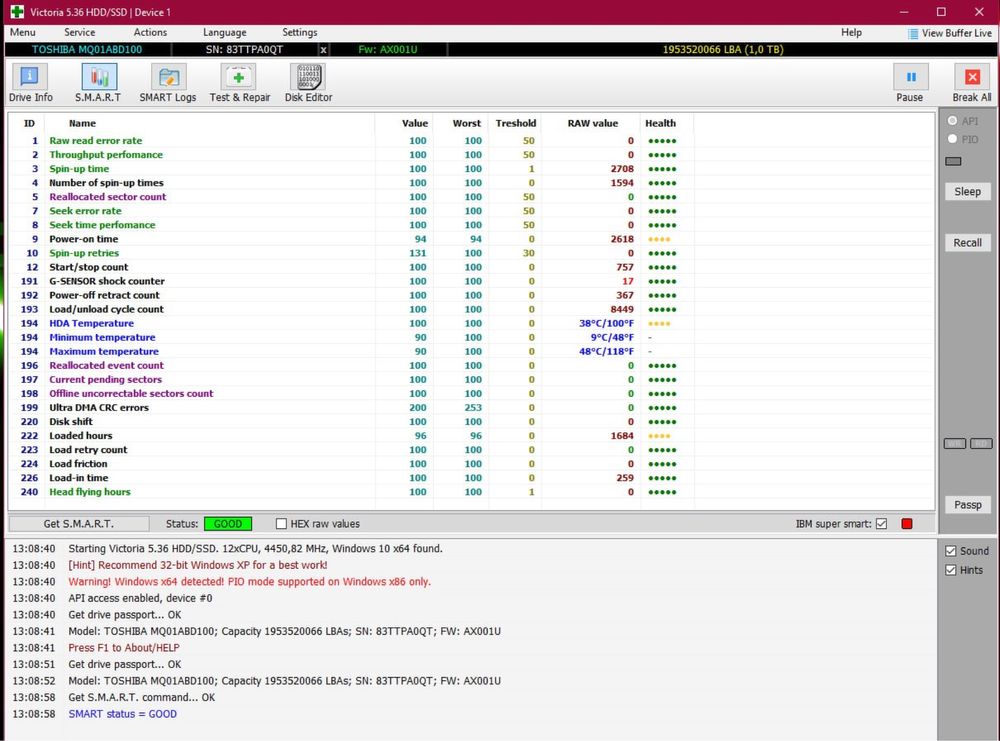Click the TOSHIBA MQ01ABD100 model label

[87, 50]
